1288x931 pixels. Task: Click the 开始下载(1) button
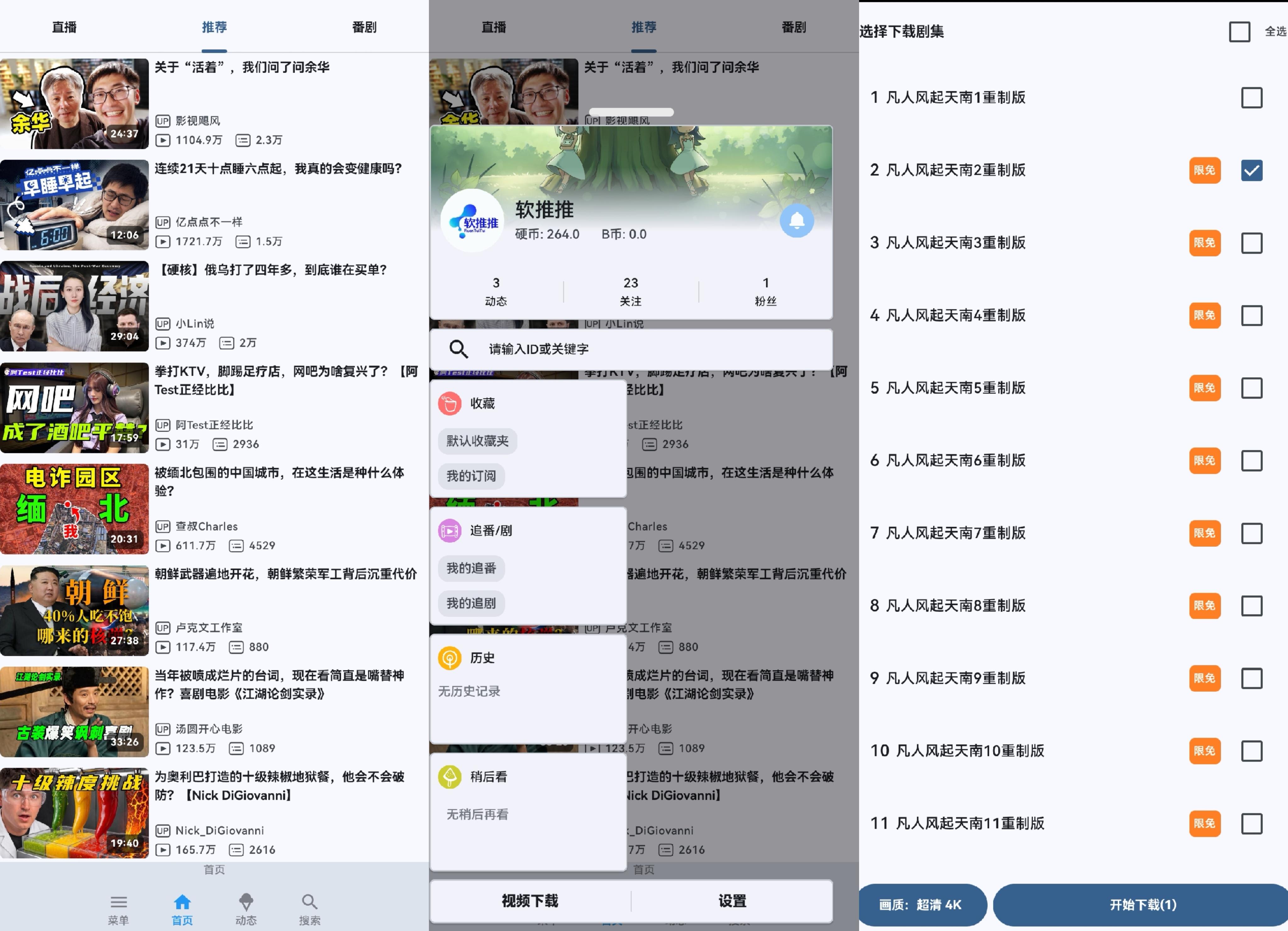point(1141,906)
